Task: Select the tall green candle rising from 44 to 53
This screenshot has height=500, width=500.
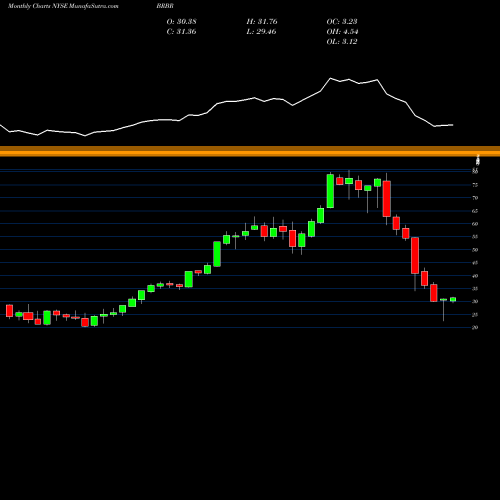Action: 217,254
